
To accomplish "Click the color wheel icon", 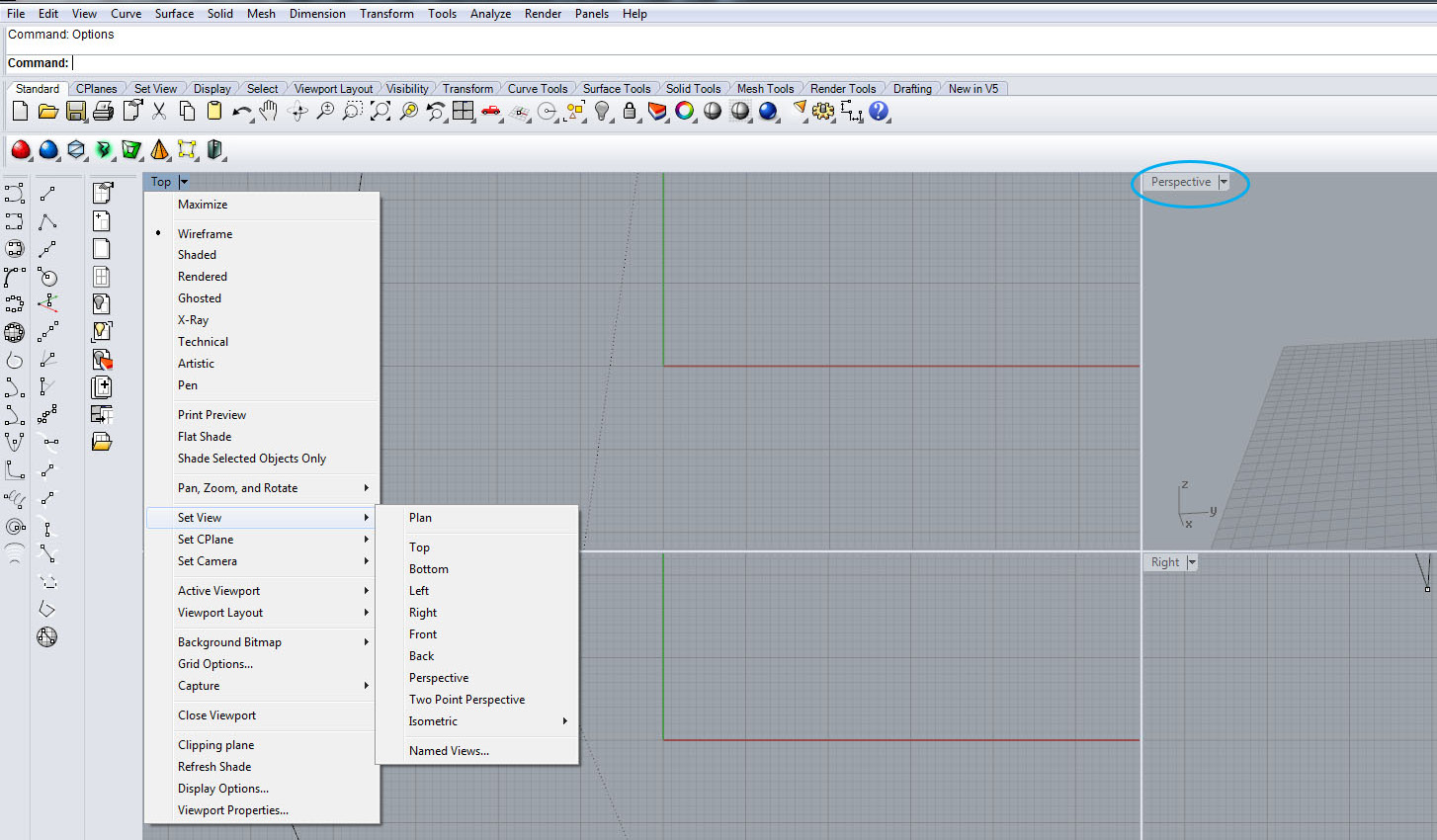I will [685, 112].
